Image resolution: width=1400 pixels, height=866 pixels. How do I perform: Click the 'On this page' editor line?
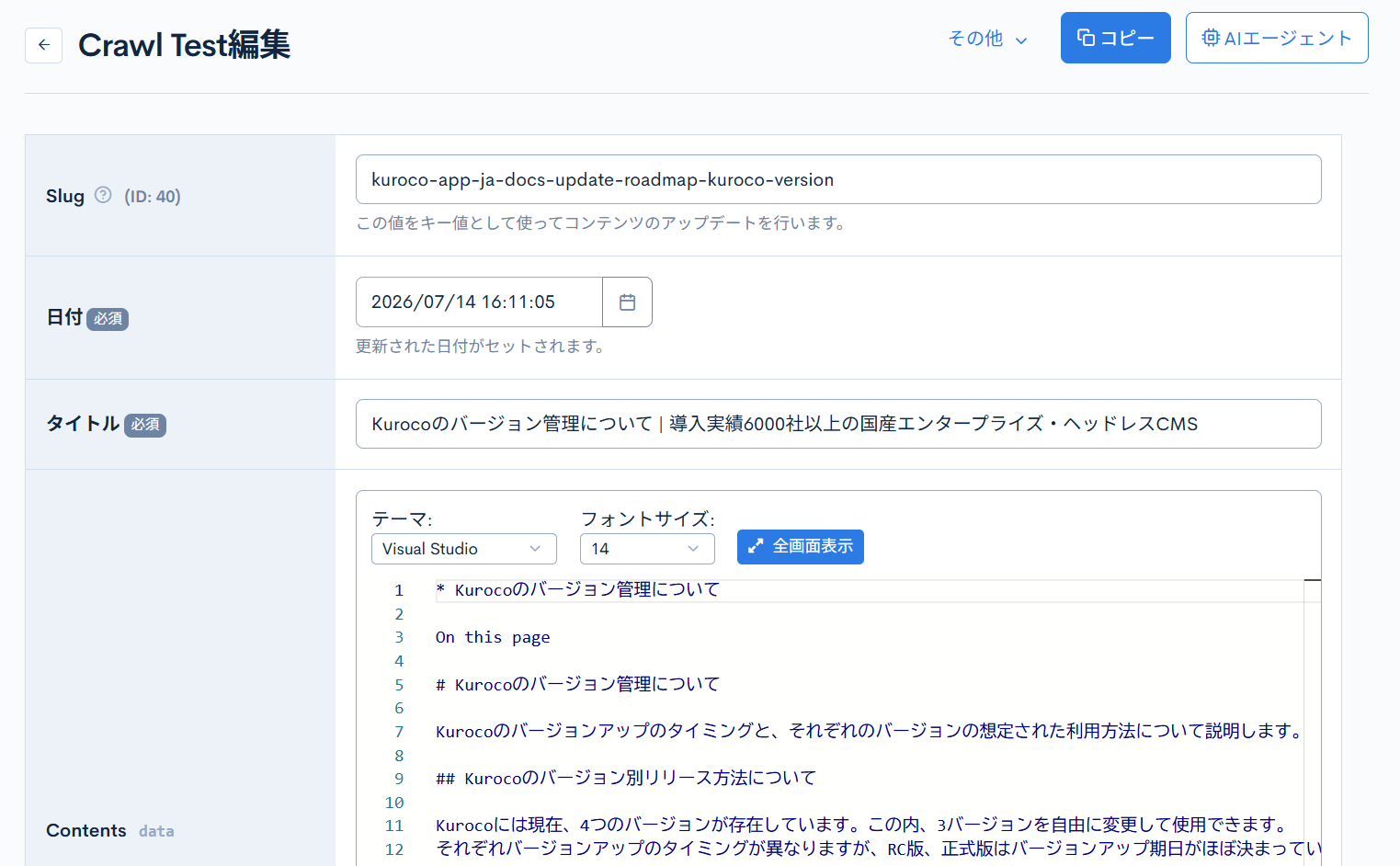click(493, 637)
